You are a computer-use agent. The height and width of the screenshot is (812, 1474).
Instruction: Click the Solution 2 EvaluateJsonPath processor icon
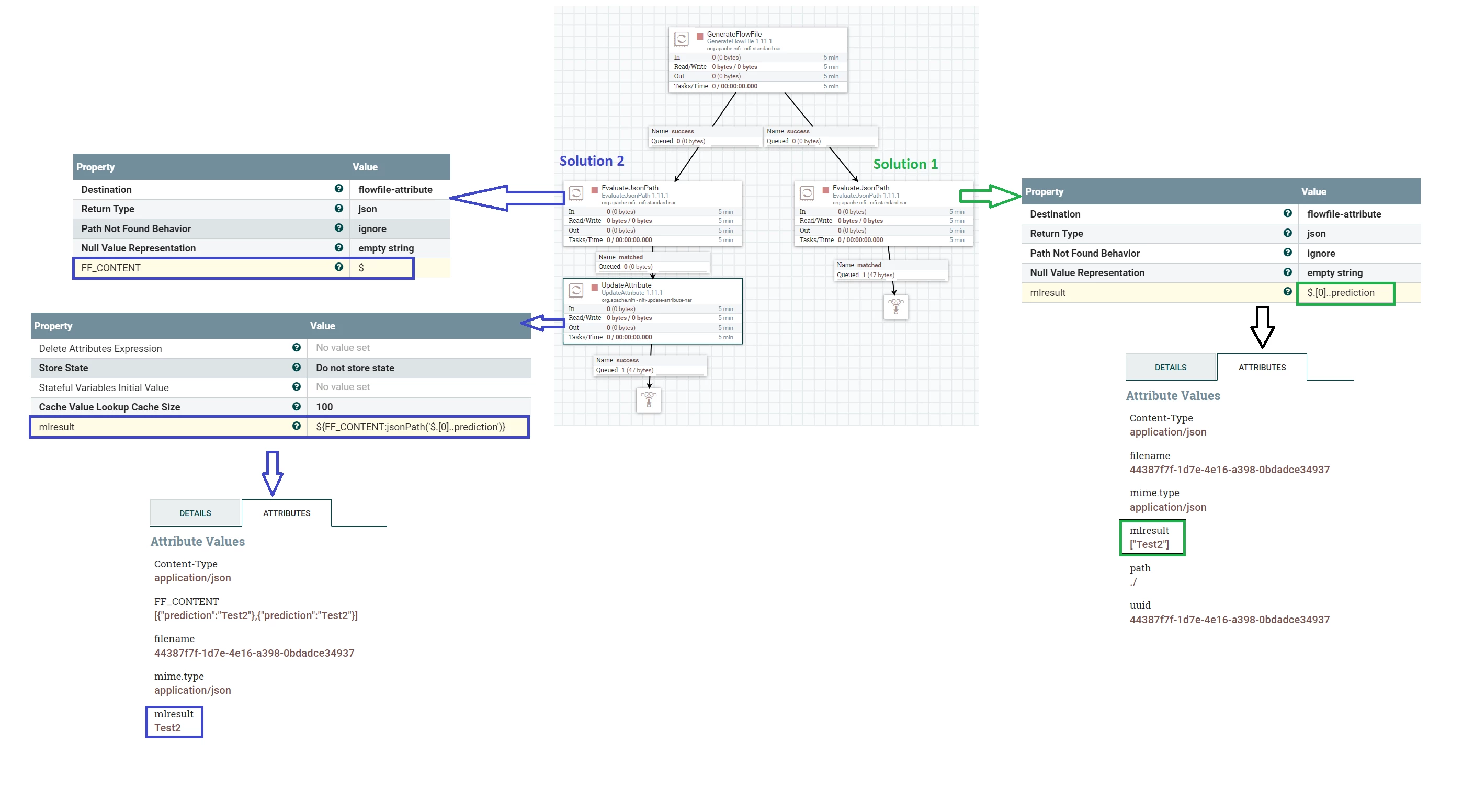pyautogui.click(x=576, y=193)
